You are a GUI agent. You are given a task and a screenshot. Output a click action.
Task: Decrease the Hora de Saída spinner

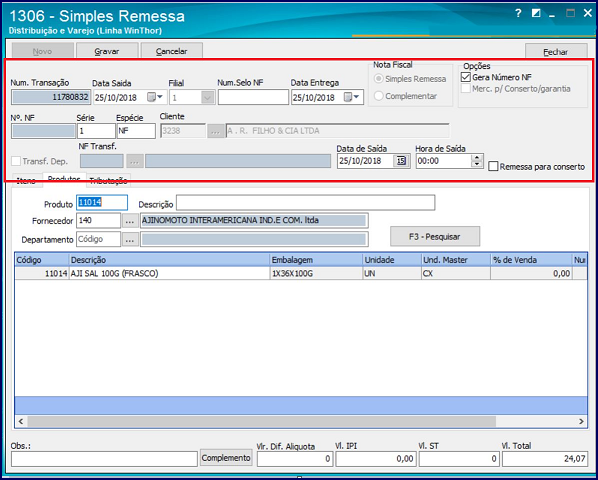coord(477,164)
